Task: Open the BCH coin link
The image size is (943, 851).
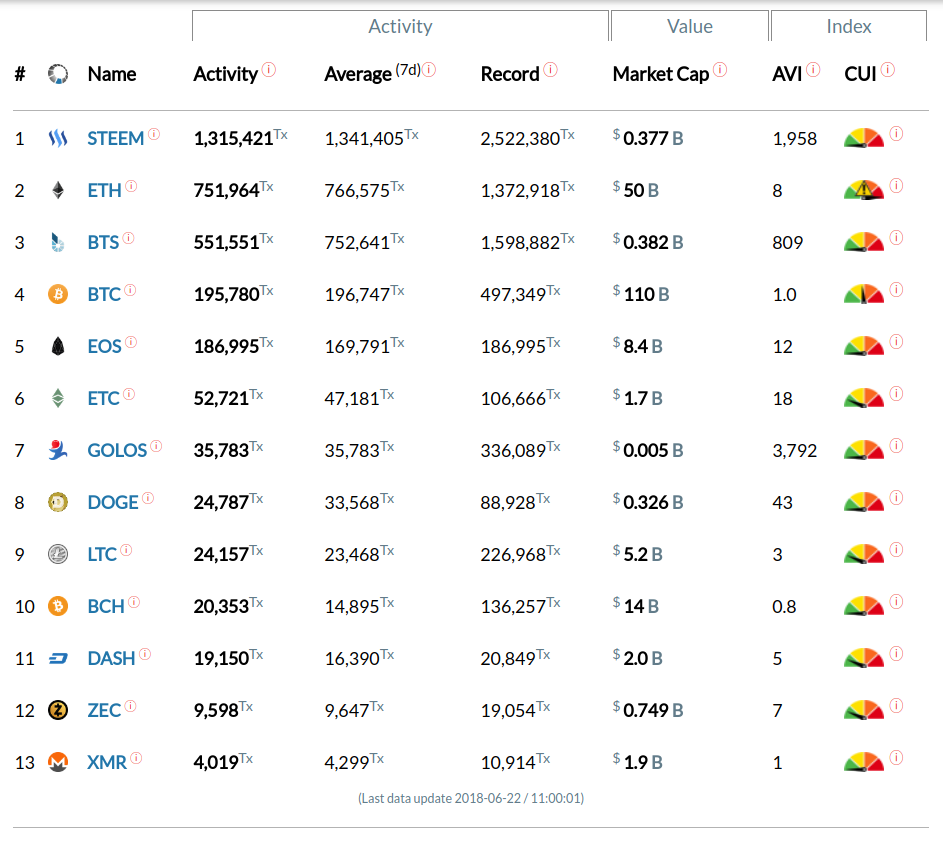Action: click(x=106, y=606)
